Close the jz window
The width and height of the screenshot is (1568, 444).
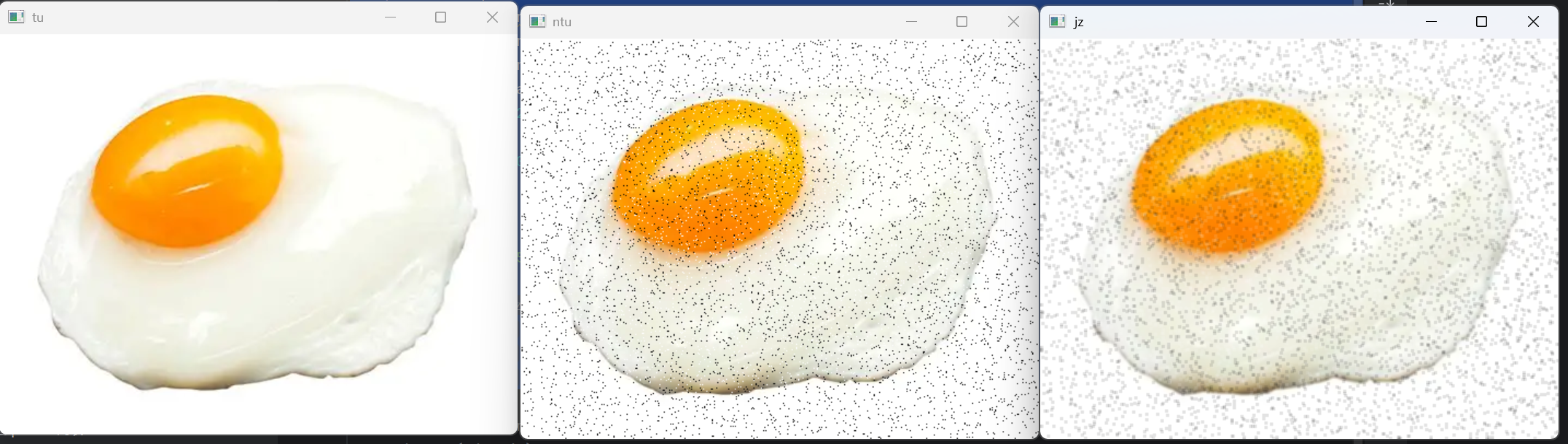point(1533,21)
